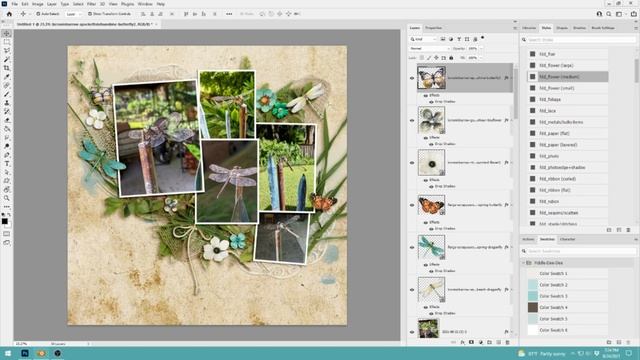Delete style using Styles panel trash icon
The width and height of the screenshot is (640, 360).
point(628,230)
